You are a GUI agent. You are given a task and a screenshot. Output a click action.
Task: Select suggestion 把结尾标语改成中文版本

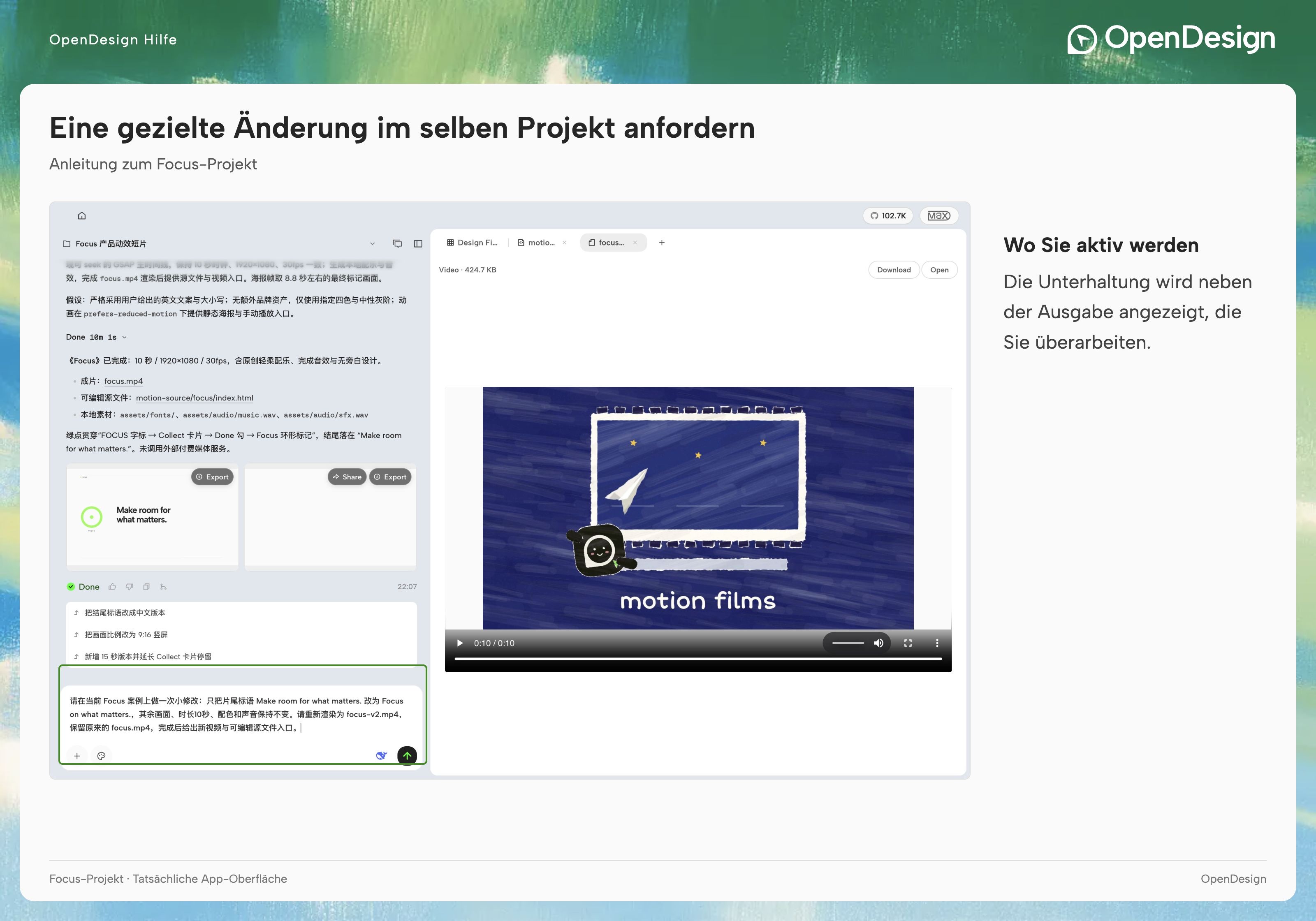click(241, 613)
